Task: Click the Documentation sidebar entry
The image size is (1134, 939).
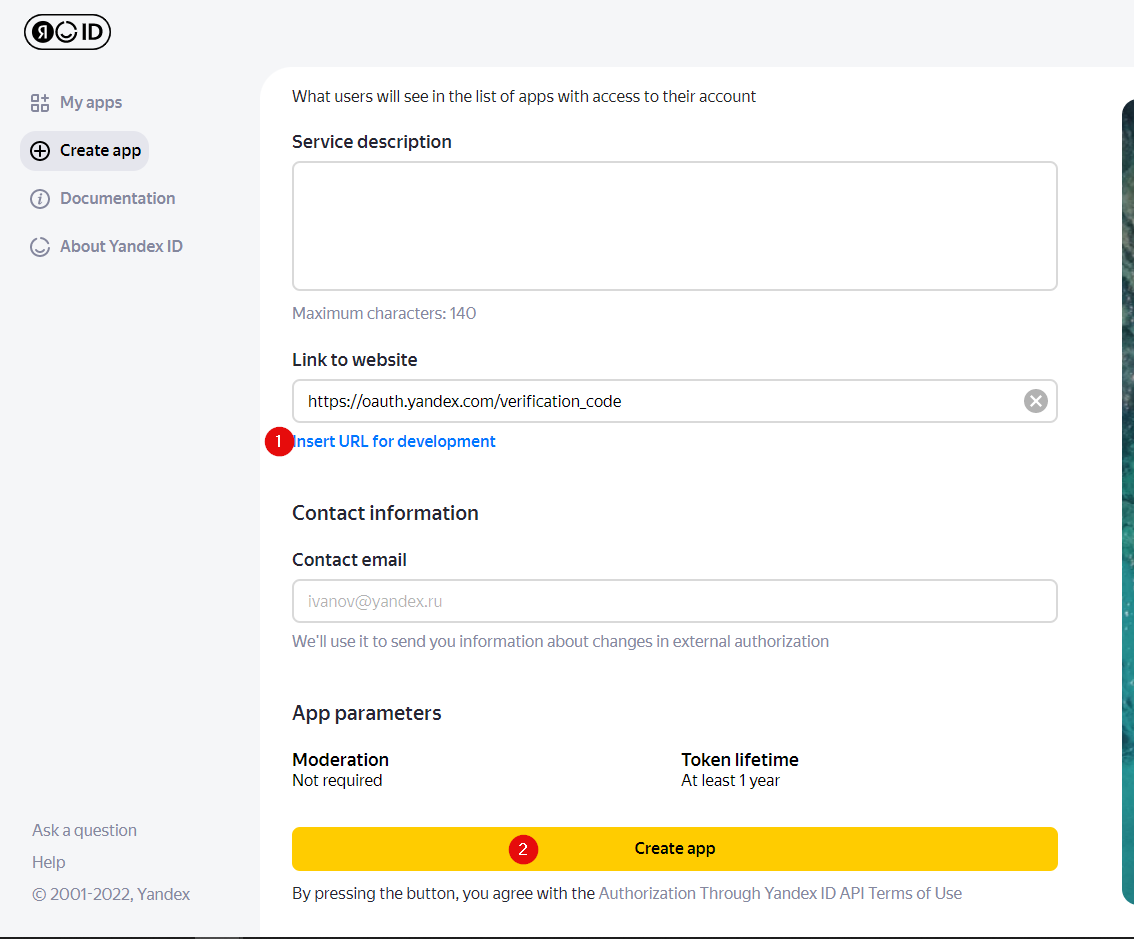Action: coord(116,198)
